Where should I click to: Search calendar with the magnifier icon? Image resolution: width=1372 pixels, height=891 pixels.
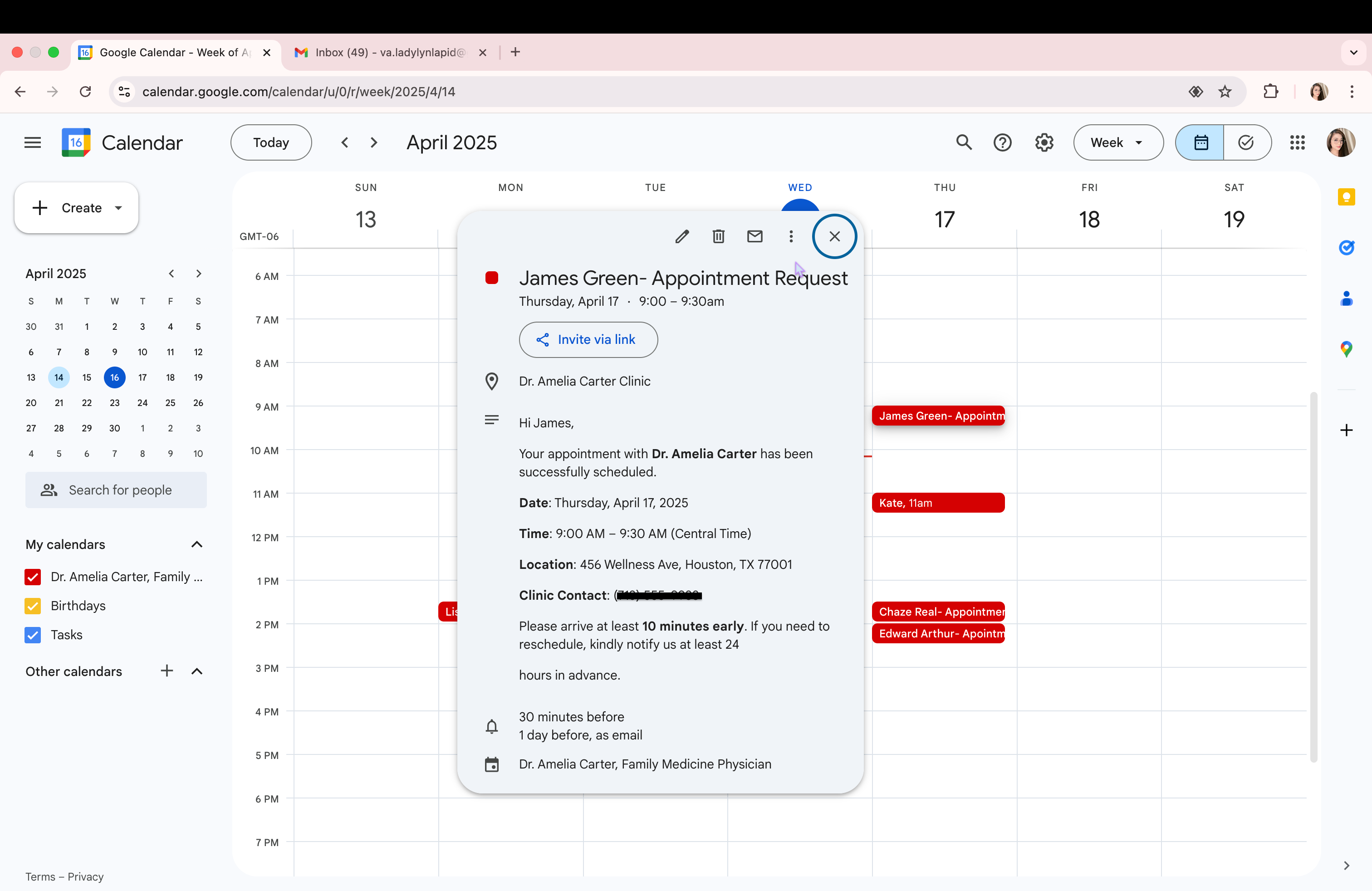pyautogui.click(x=964, y=142)
